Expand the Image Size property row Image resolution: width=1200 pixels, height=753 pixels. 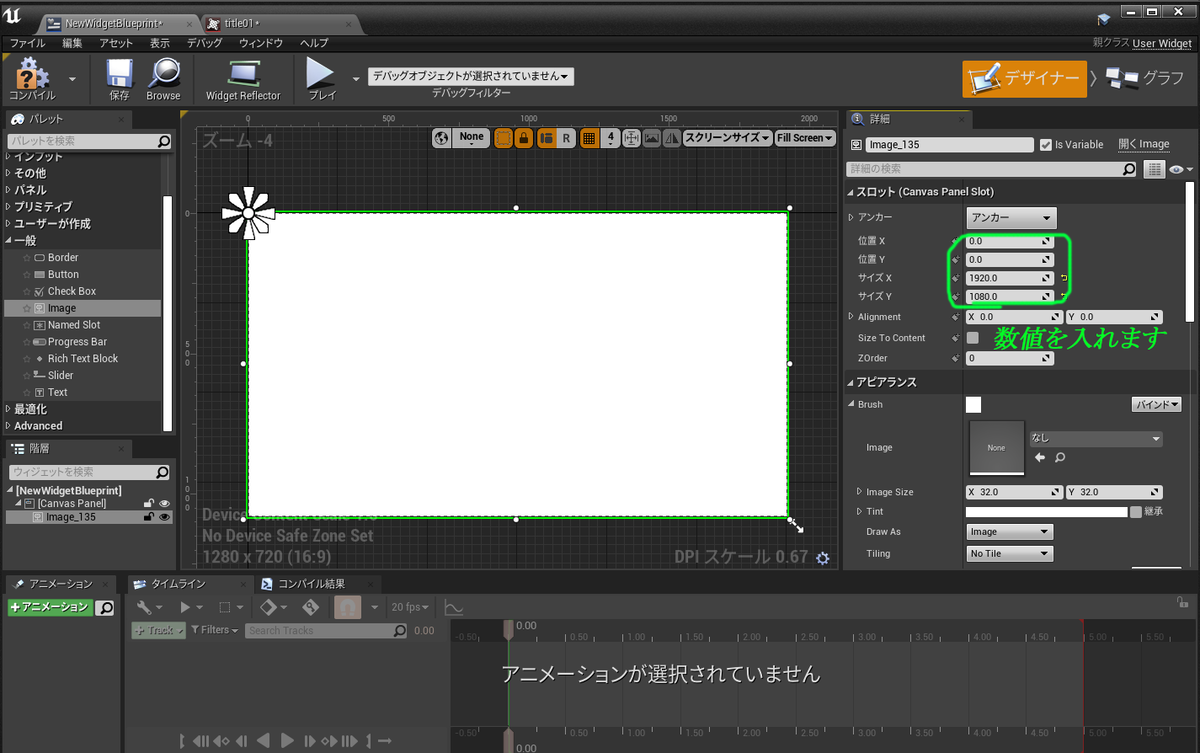[x=858, y=492]
